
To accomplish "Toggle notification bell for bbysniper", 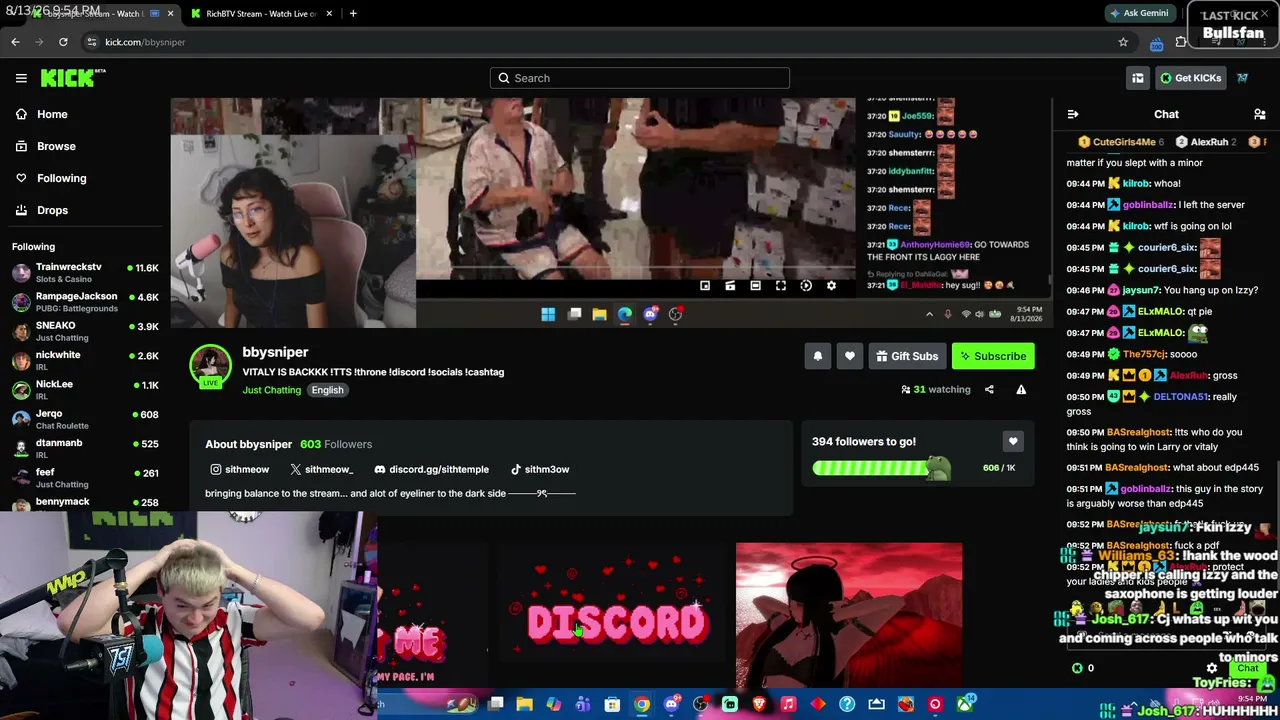I will [818, 356].
